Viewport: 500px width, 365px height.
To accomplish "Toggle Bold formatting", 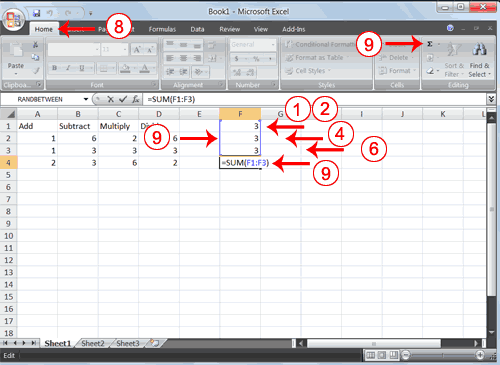I will click(x=54, y=68).
